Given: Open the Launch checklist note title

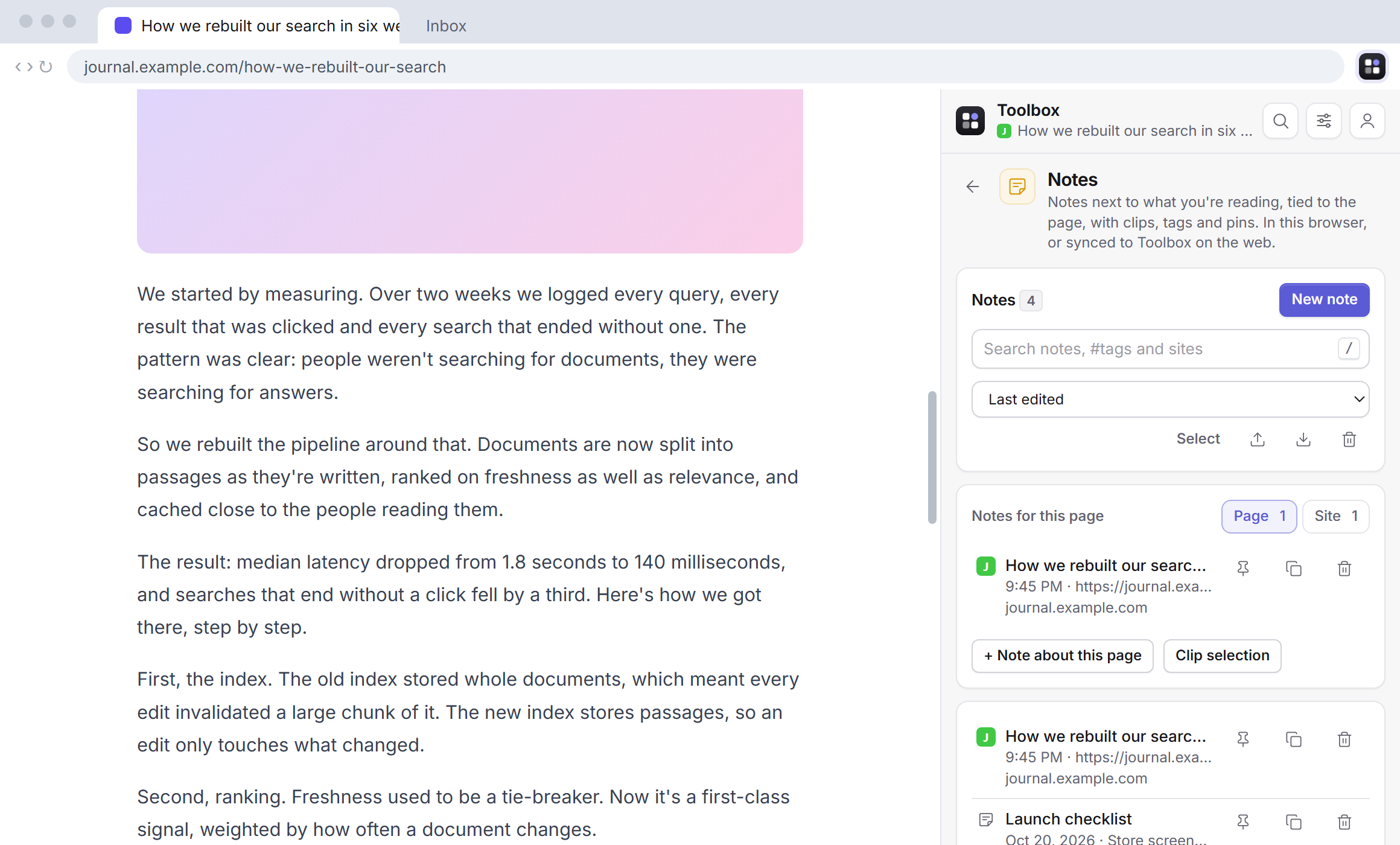Looking at the screenshot, I should point(1068,819).
